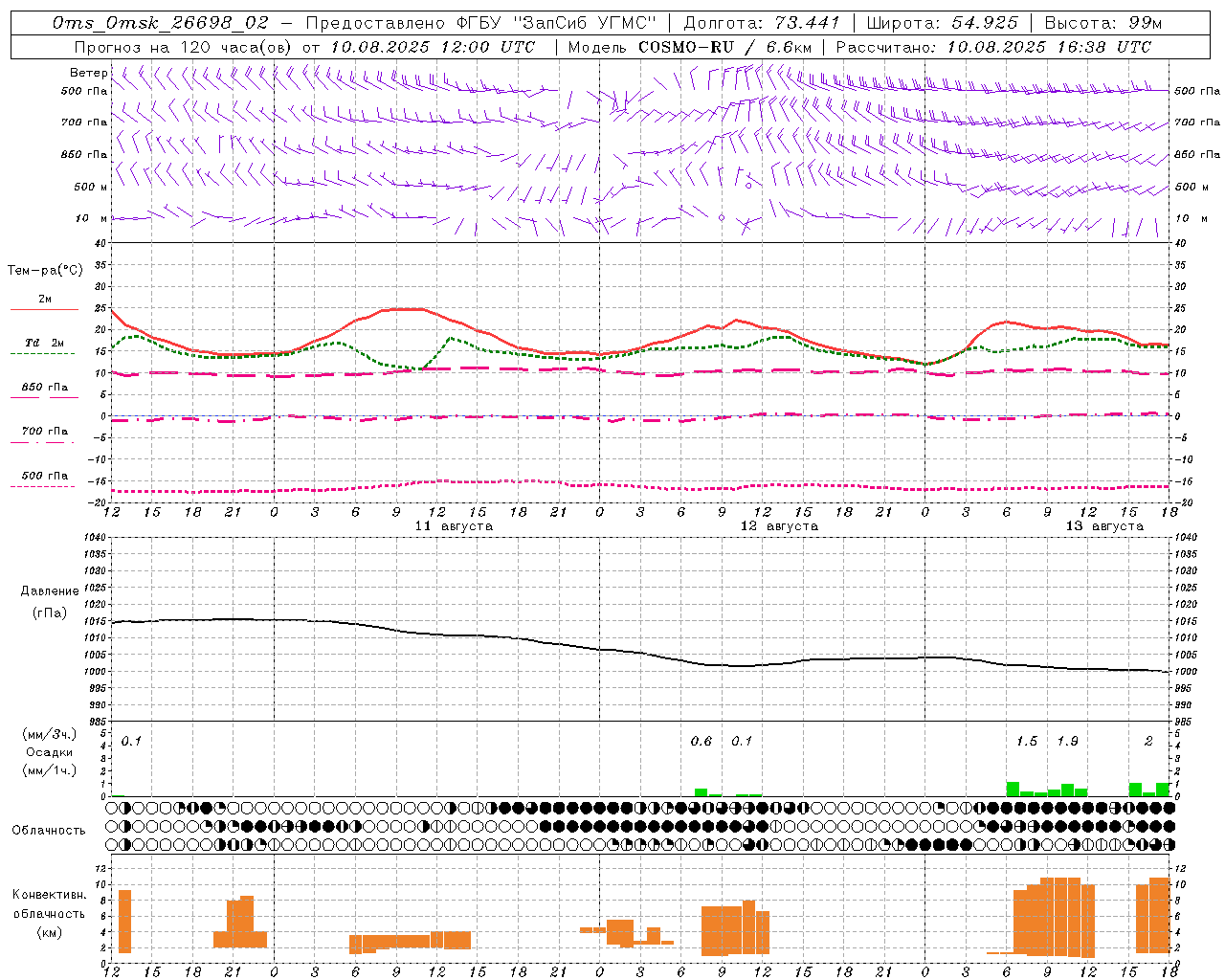This screenshot has height=980, width=1225.
Task: Click the 11 августа date label
Action: (x=454, y=526)
